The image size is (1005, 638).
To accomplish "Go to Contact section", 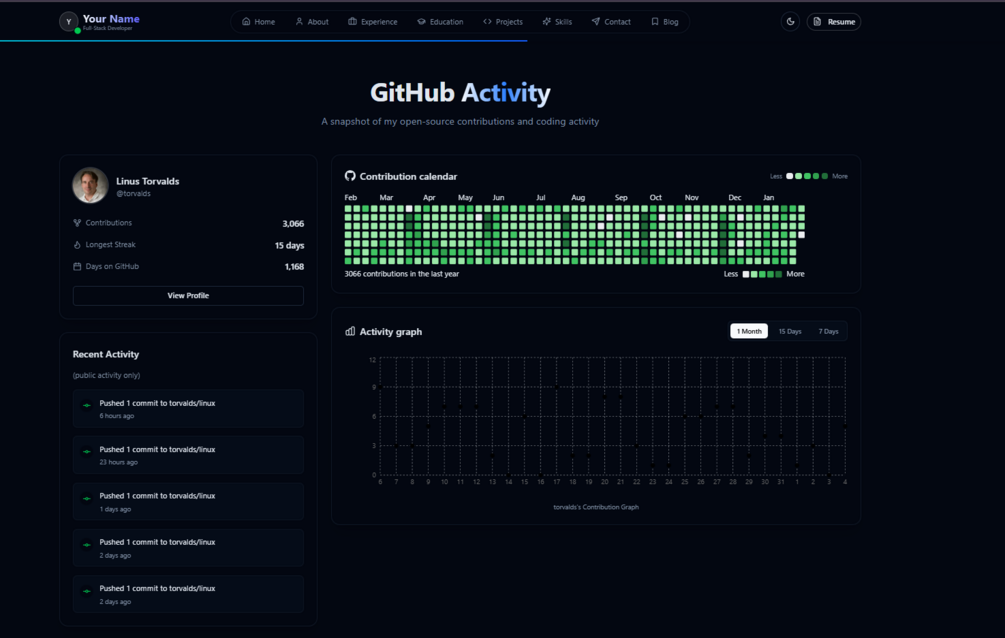I will click(611, 22).
